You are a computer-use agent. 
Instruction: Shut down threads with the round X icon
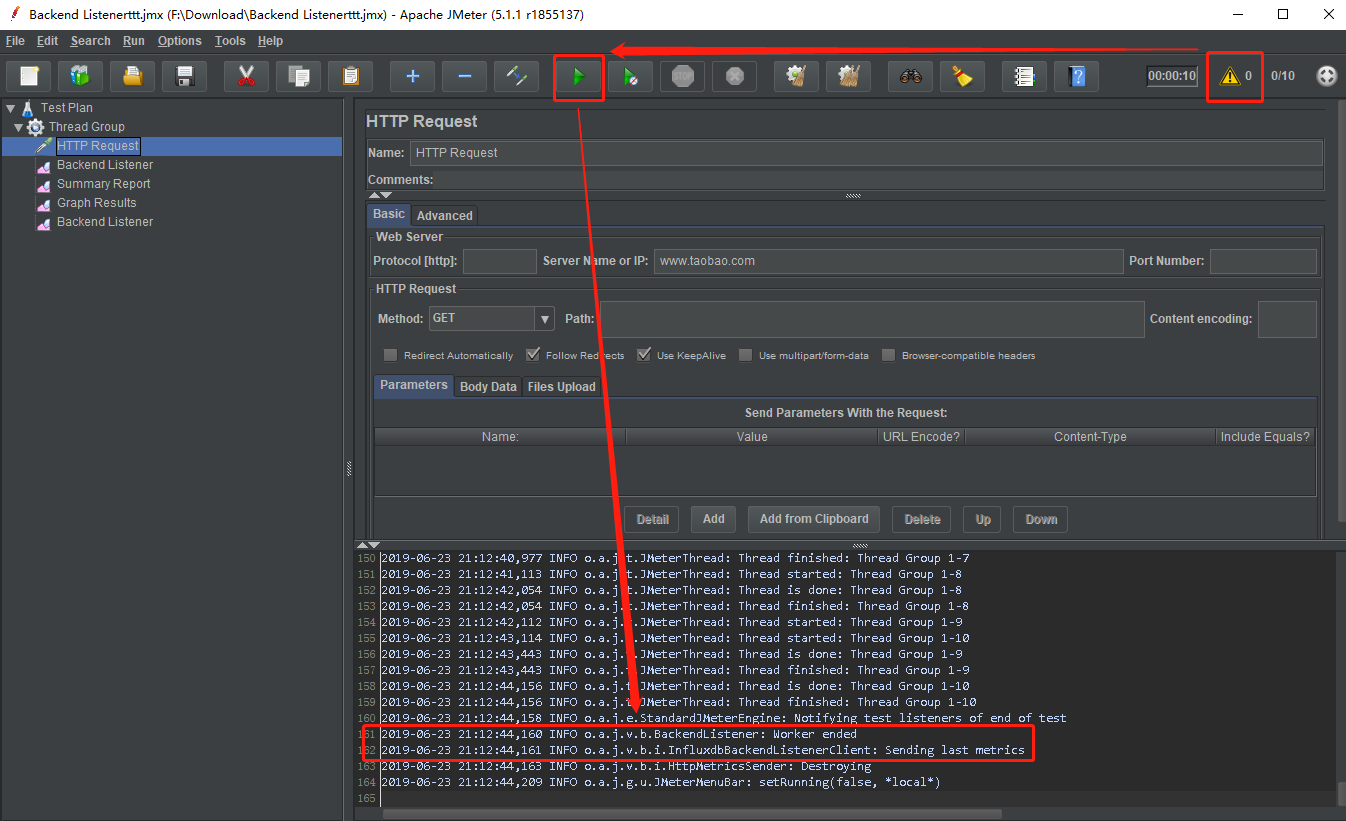click(734, 76)
